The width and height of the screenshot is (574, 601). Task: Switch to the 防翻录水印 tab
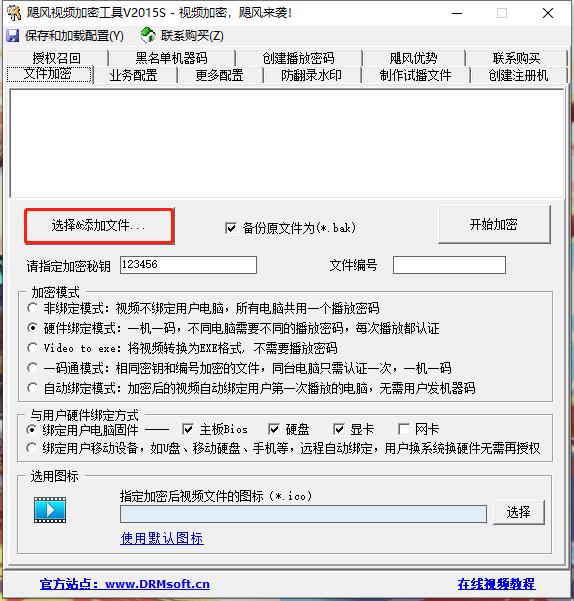[x=312, y=75]
